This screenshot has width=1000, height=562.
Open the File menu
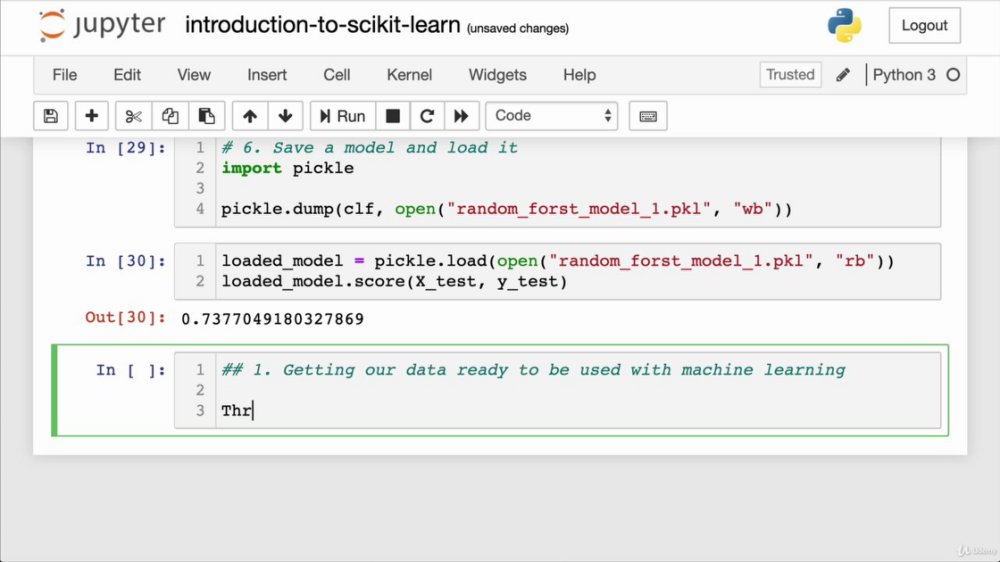pyautogui.click(x=64, y=75)
